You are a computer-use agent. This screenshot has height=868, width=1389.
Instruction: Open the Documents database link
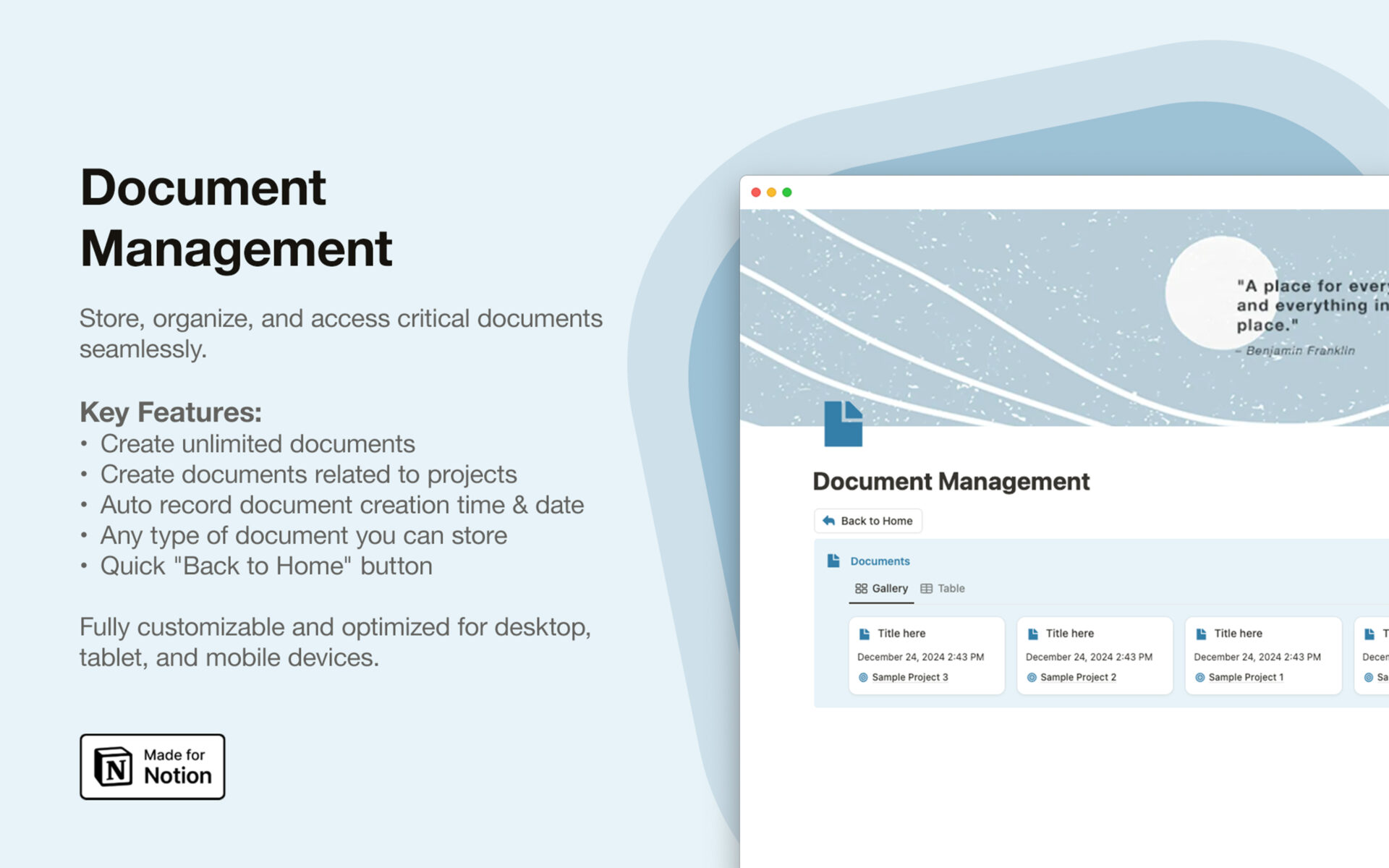tap(880, 561)
